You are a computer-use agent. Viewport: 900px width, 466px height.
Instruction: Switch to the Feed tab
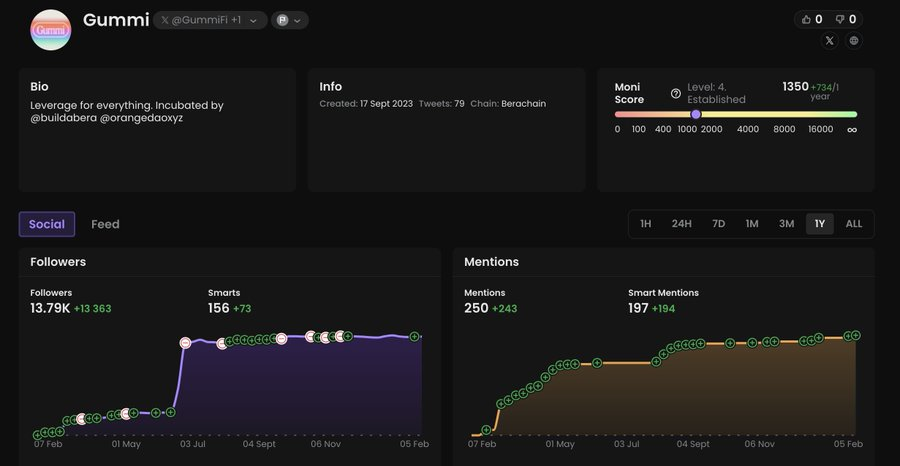click(105, 224)
